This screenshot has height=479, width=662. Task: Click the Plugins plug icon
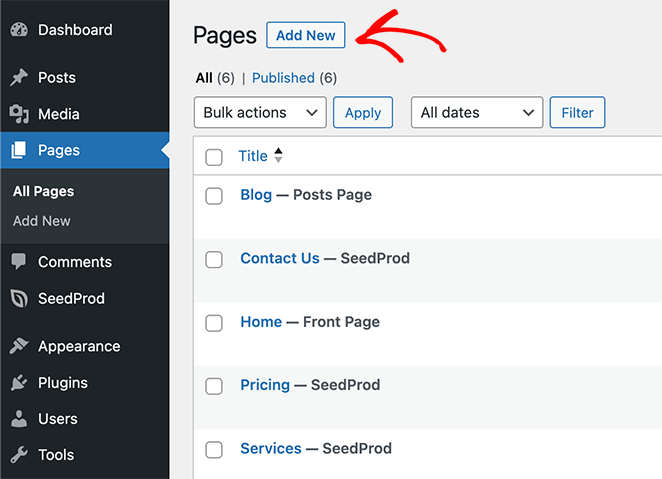[x=18, y=383]
